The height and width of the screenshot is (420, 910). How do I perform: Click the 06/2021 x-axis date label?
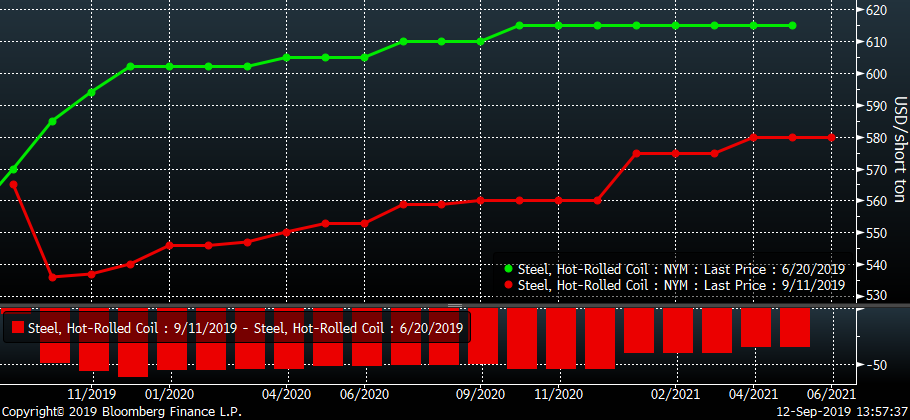click(831, 393)
